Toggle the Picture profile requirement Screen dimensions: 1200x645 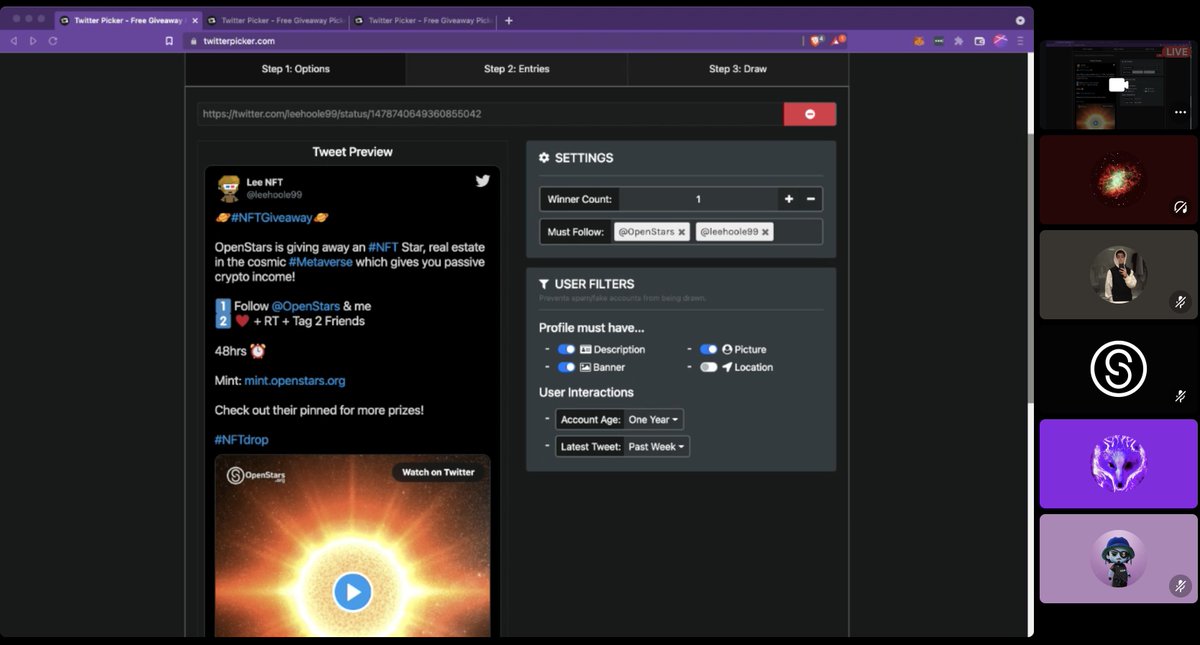pos(709,350)
